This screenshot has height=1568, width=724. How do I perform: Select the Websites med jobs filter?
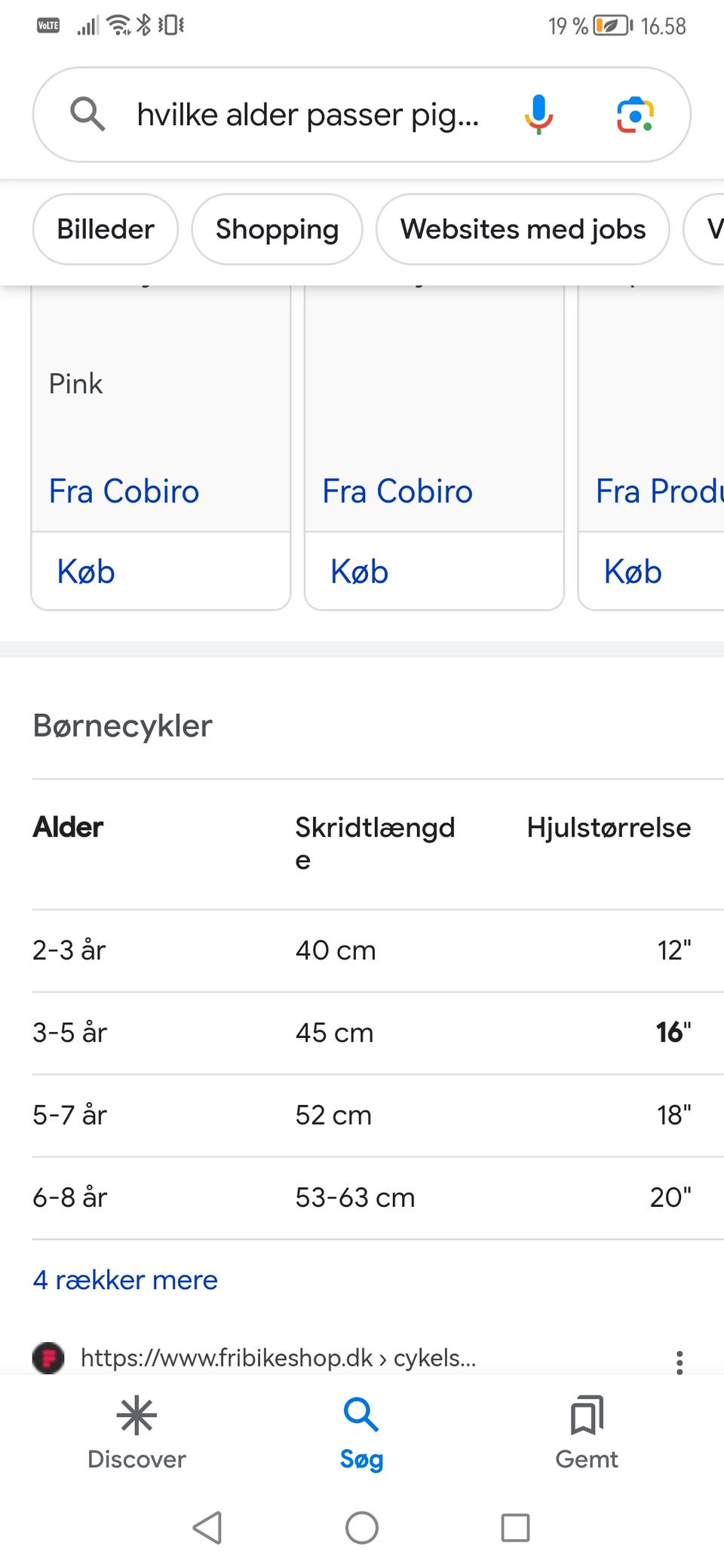point(523,229)
